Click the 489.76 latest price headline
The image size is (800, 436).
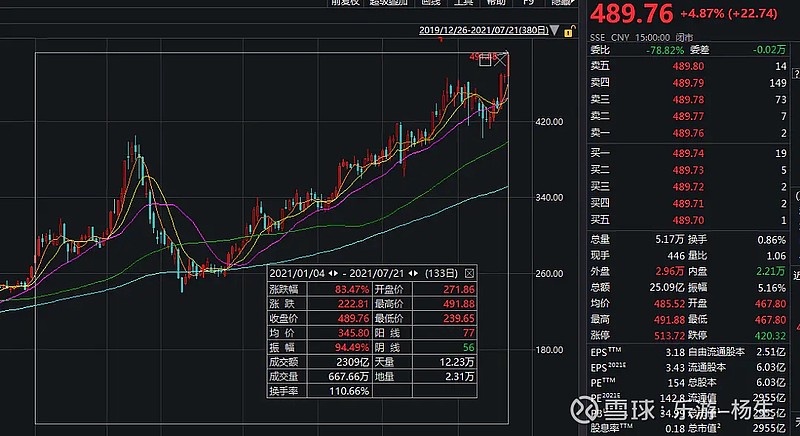coord(632,14)
